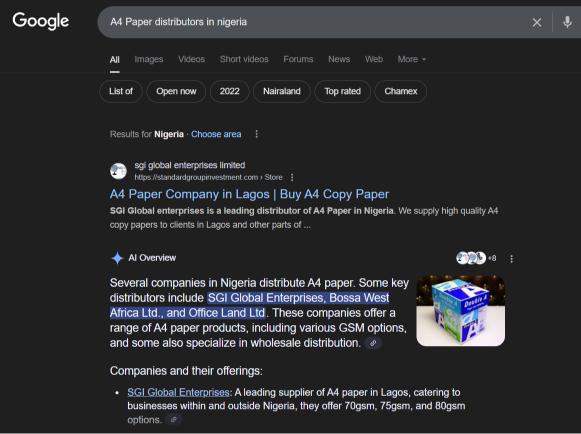The height and width of the screenshot is (434, 581).
Task: Click the AI Overview sparkle icon
Action: (x=117, y=258)
